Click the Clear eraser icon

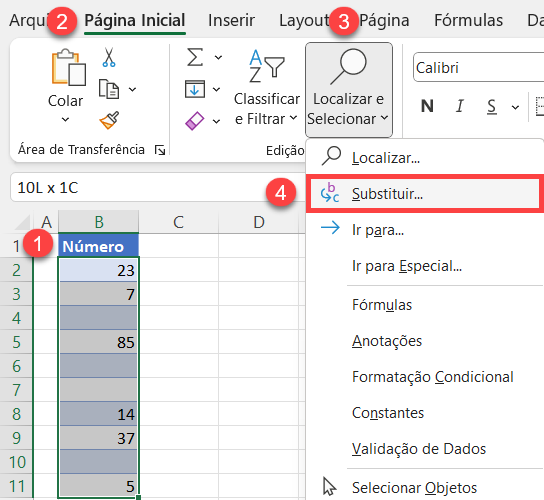point(195,120)
